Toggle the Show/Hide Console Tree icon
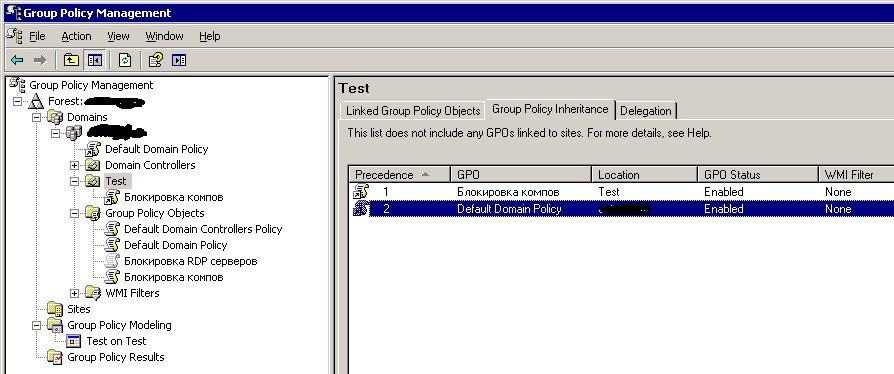 (x=94, y=60)
